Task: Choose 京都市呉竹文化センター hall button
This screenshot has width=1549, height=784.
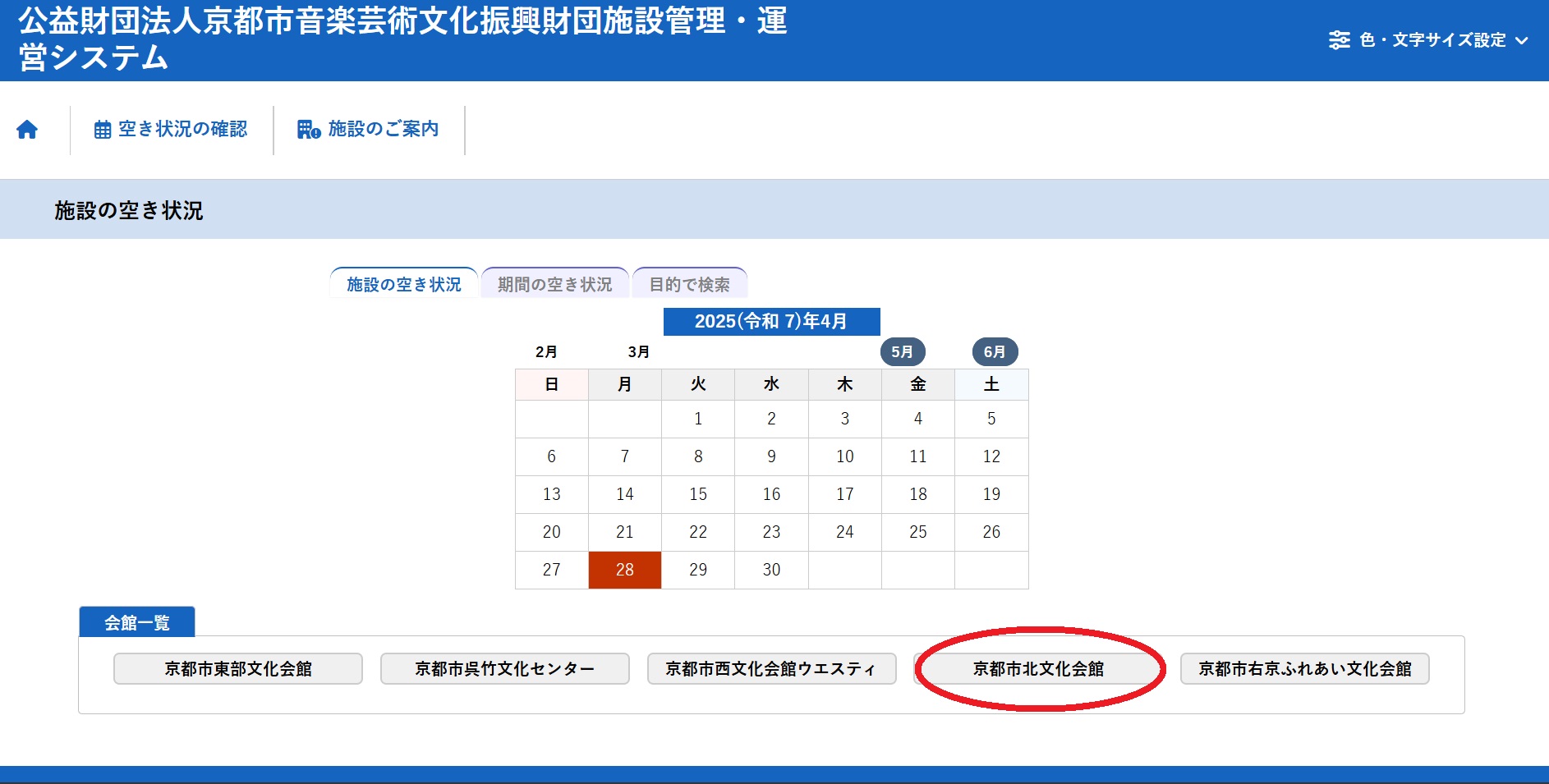Action: tap(505, 668)
